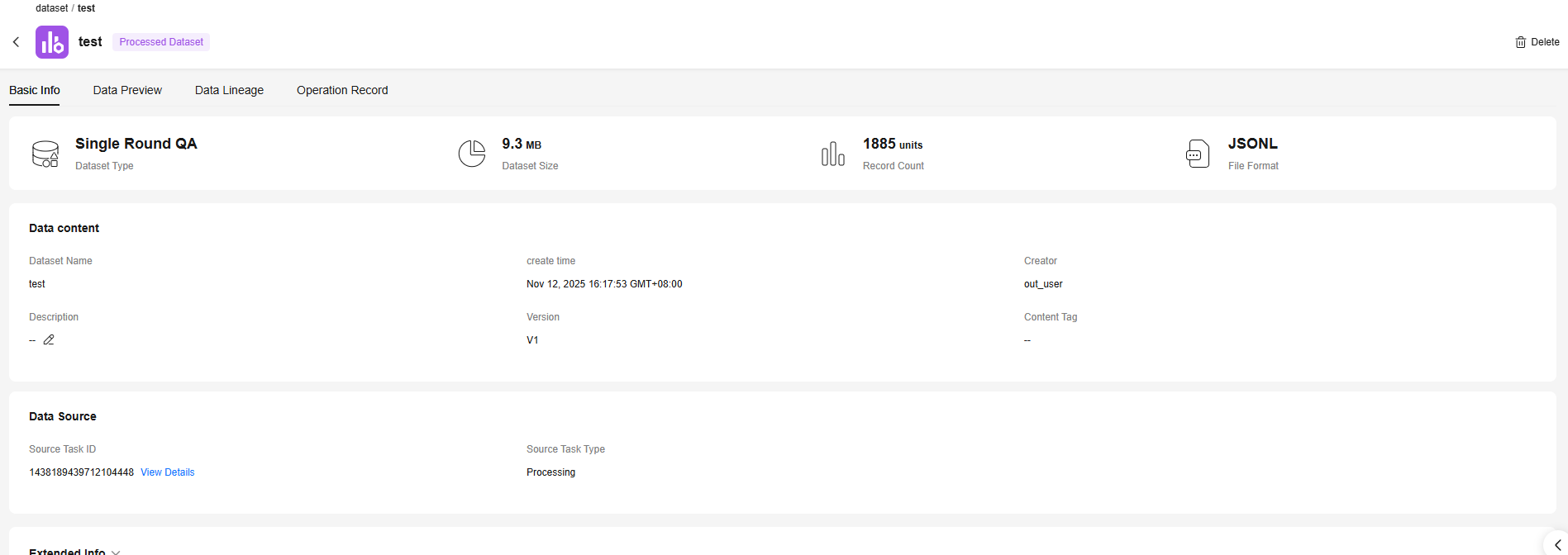This screenshot has width=1568, height=555.
Task: Click the Record Count bar chart icon
Action: point(832,154)
